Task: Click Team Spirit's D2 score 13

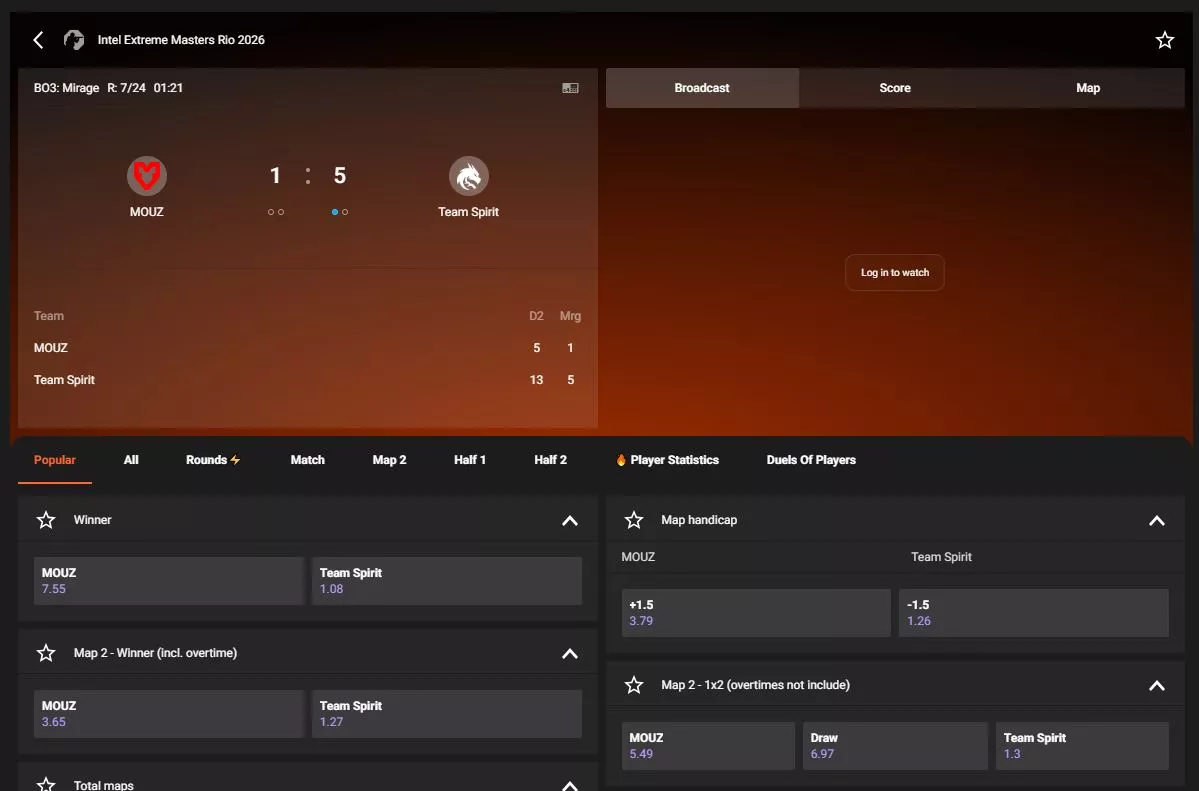Action: click(536, 380)
